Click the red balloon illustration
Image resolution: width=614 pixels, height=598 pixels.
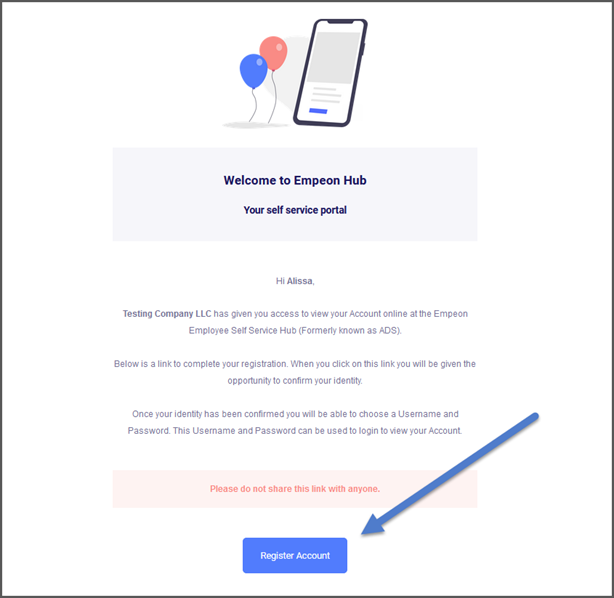(273, 53)
